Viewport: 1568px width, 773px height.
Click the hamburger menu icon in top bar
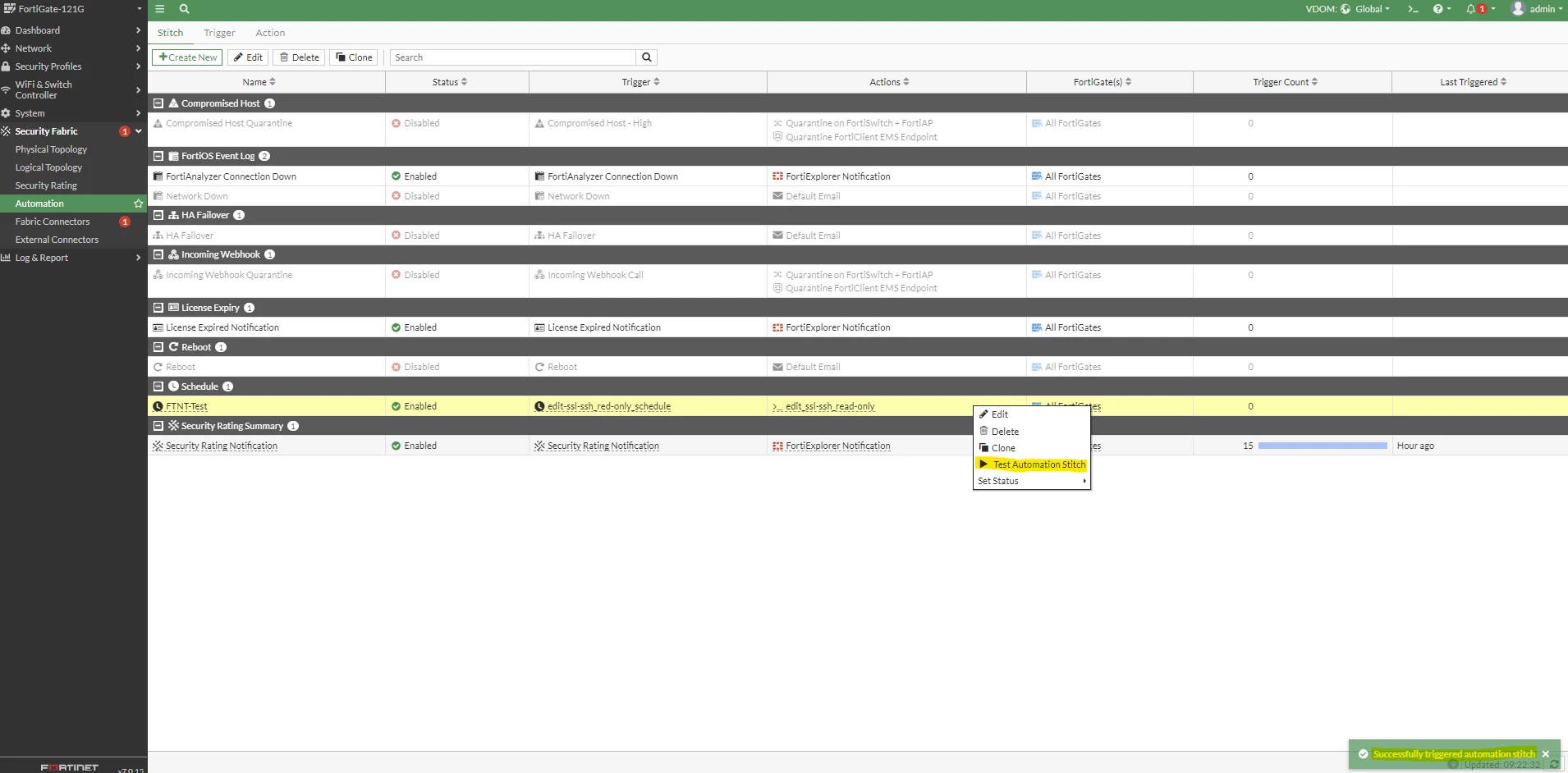click(x=160, y=9)
